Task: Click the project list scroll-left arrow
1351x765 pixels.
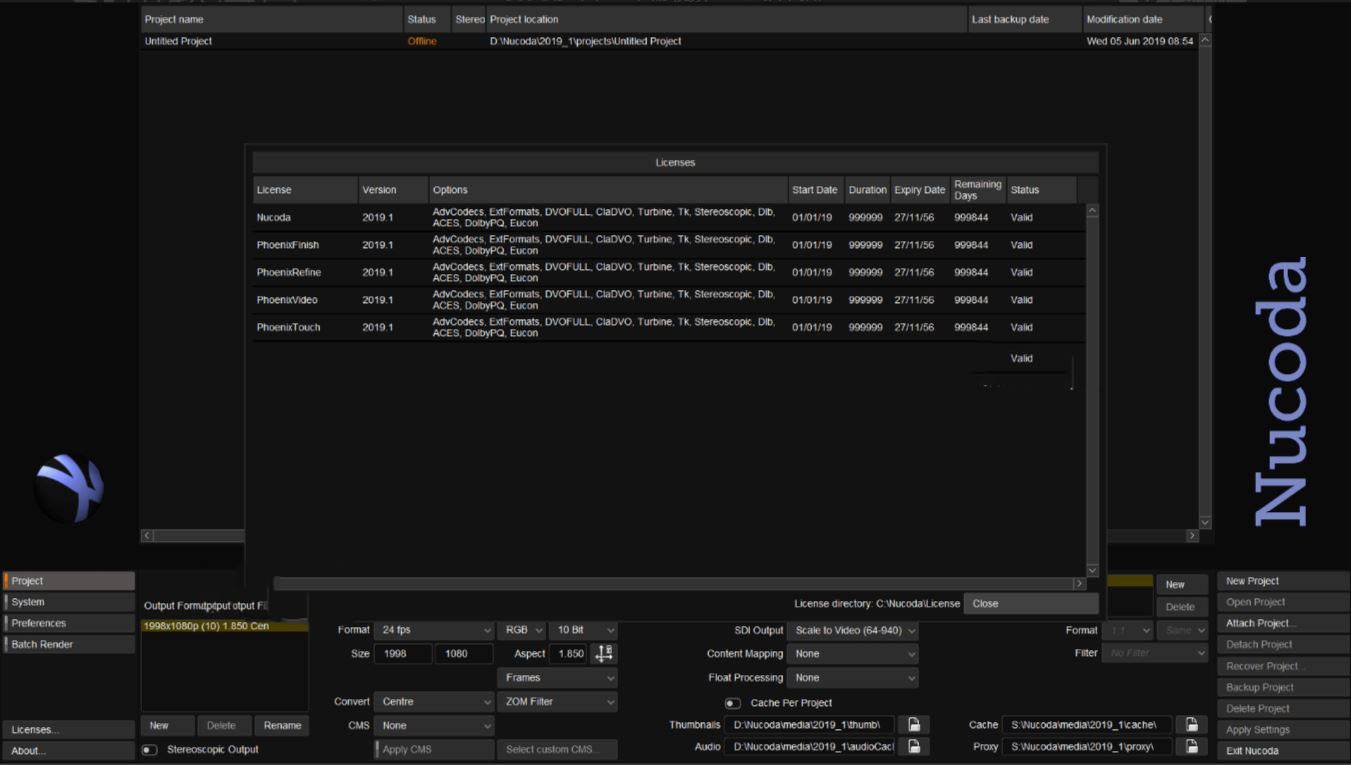Action: pos(147,536)
